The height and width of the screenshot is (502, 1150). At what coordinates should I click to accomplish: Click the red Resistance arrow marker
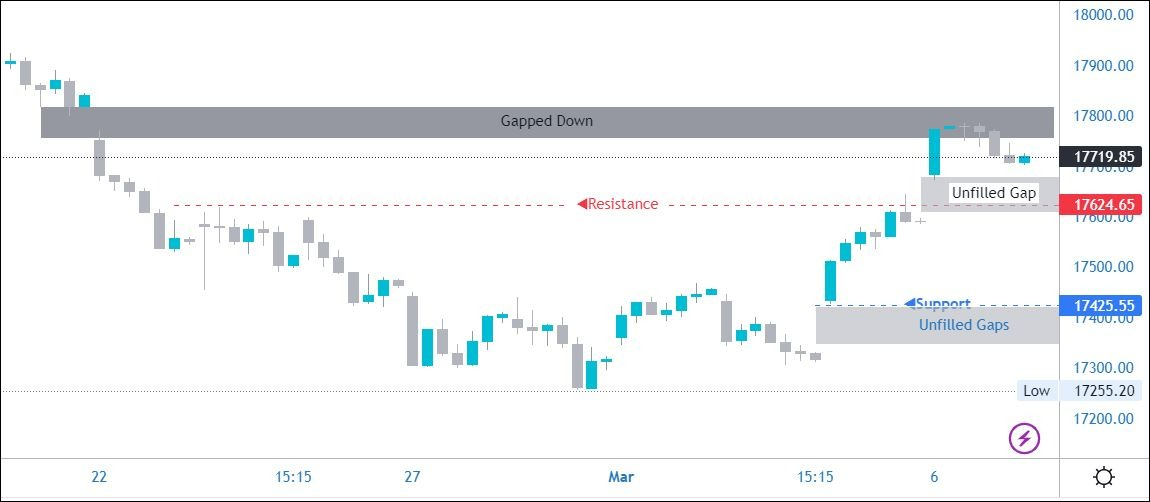581,204
